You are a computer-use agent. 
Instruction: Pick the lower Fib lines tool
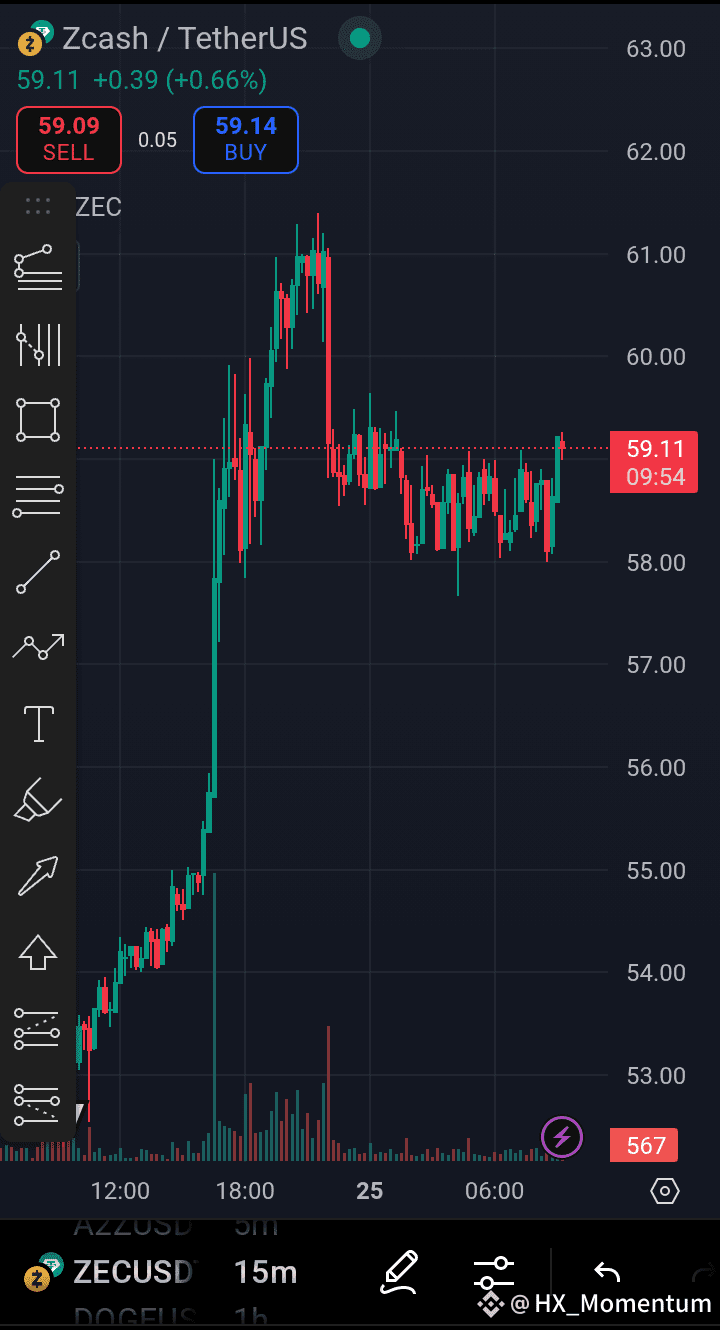38,1104
